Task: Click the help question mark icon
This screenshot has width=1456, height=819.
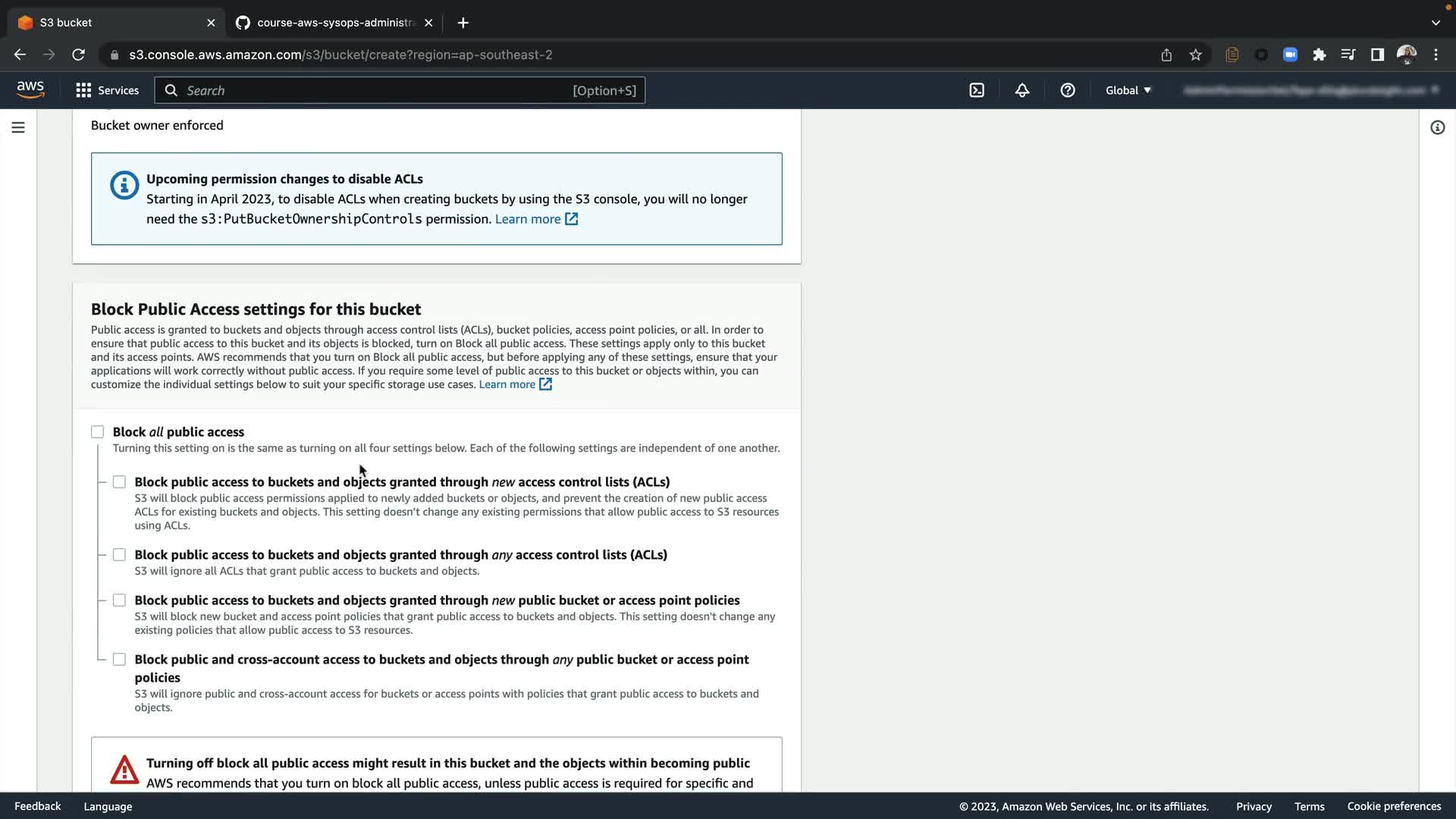Action: click(x=1068, y=90)
